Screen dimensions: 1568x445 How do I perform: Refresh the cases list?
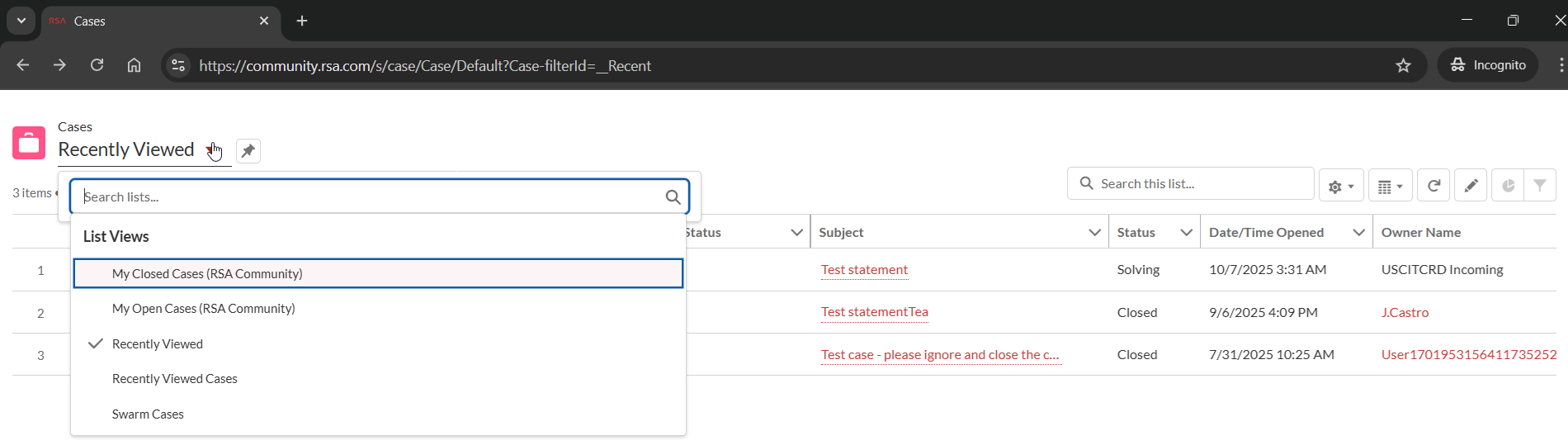(x=1433, y=186)
